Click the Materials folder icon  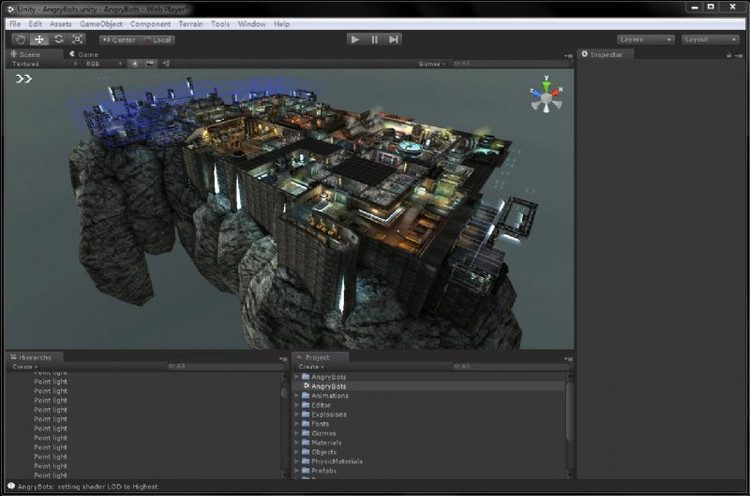pos(306,442)
